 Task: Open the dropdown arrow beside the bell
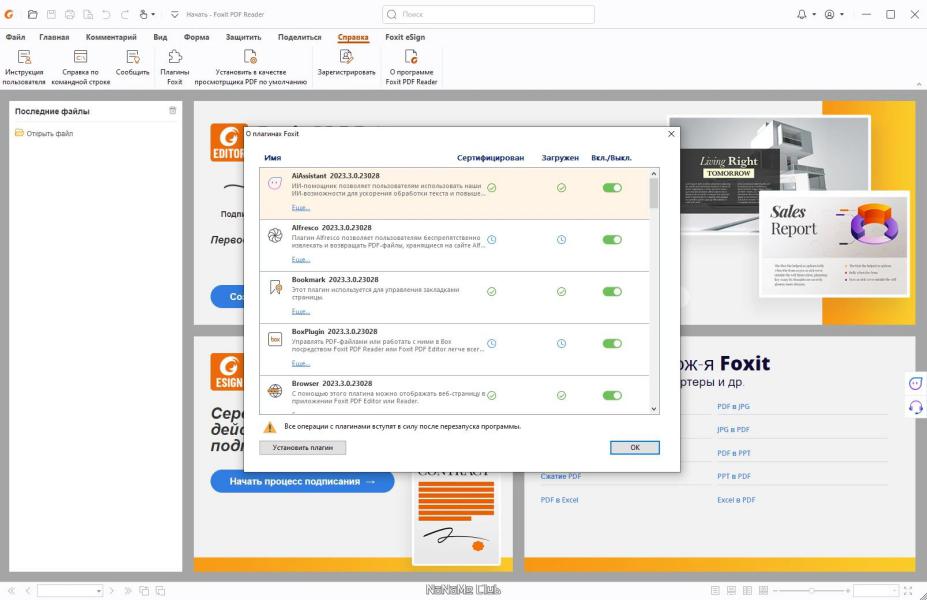pyautogui.click(x=814, y=14)
